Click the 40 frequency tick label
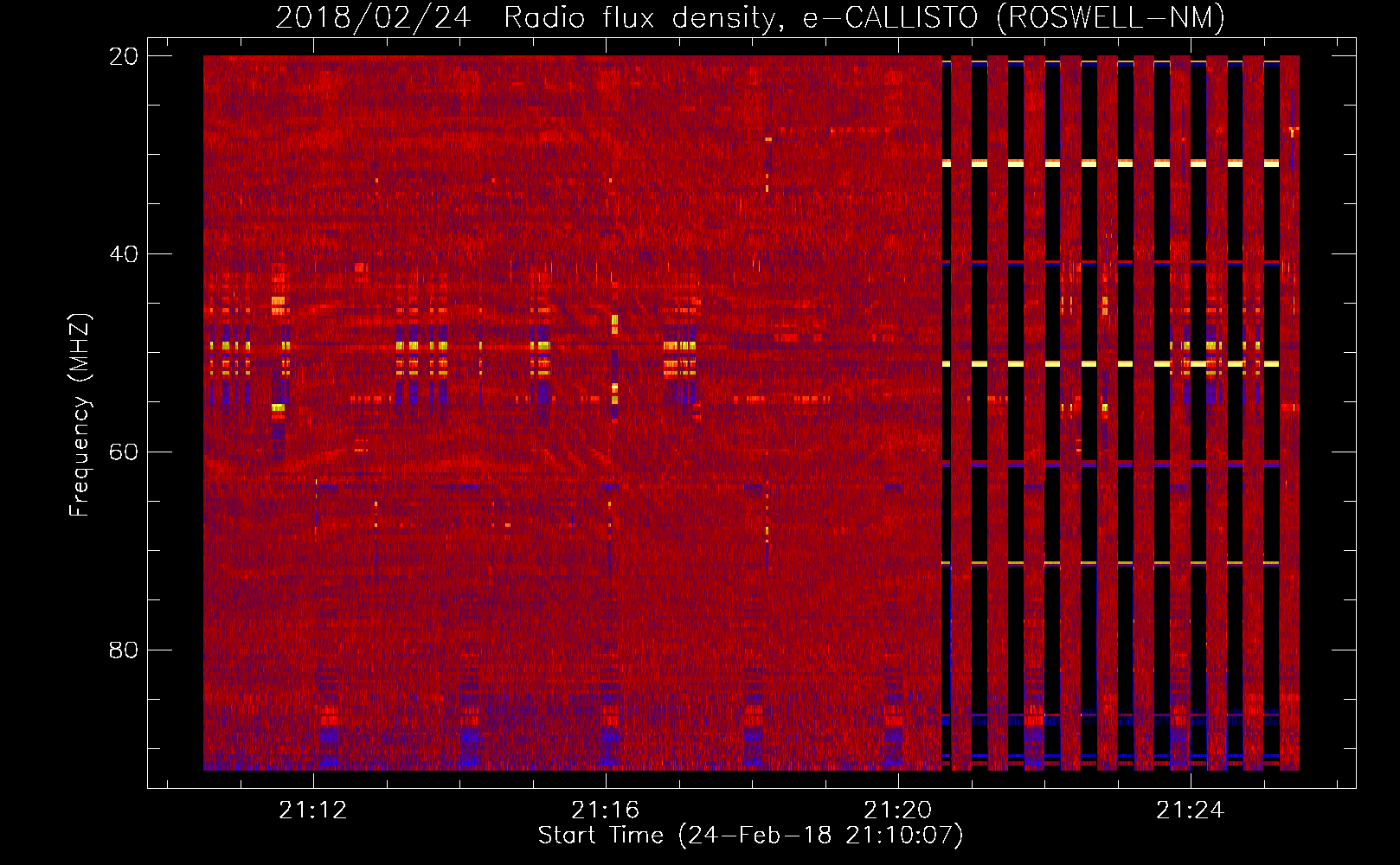Viewport: 1400px width, 865px height. coord(124,254)
